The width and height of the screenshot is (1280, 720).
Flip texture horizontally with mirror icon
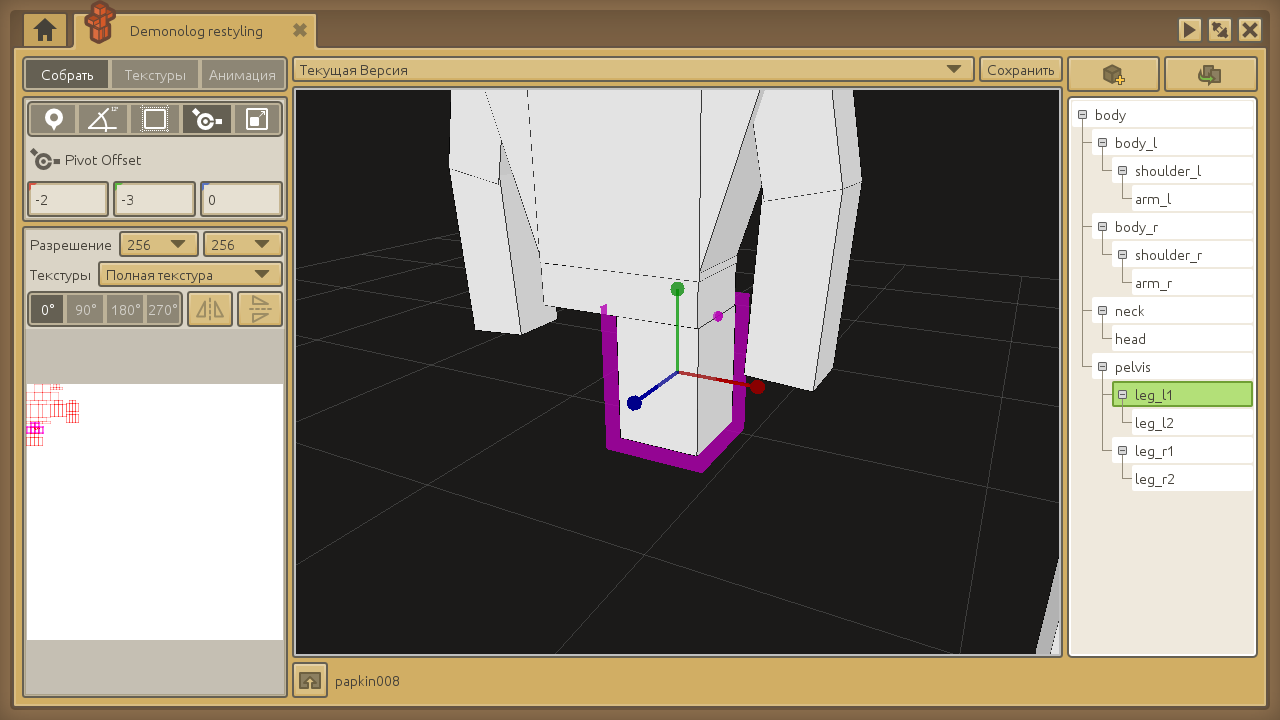click(x=210, y=310)
